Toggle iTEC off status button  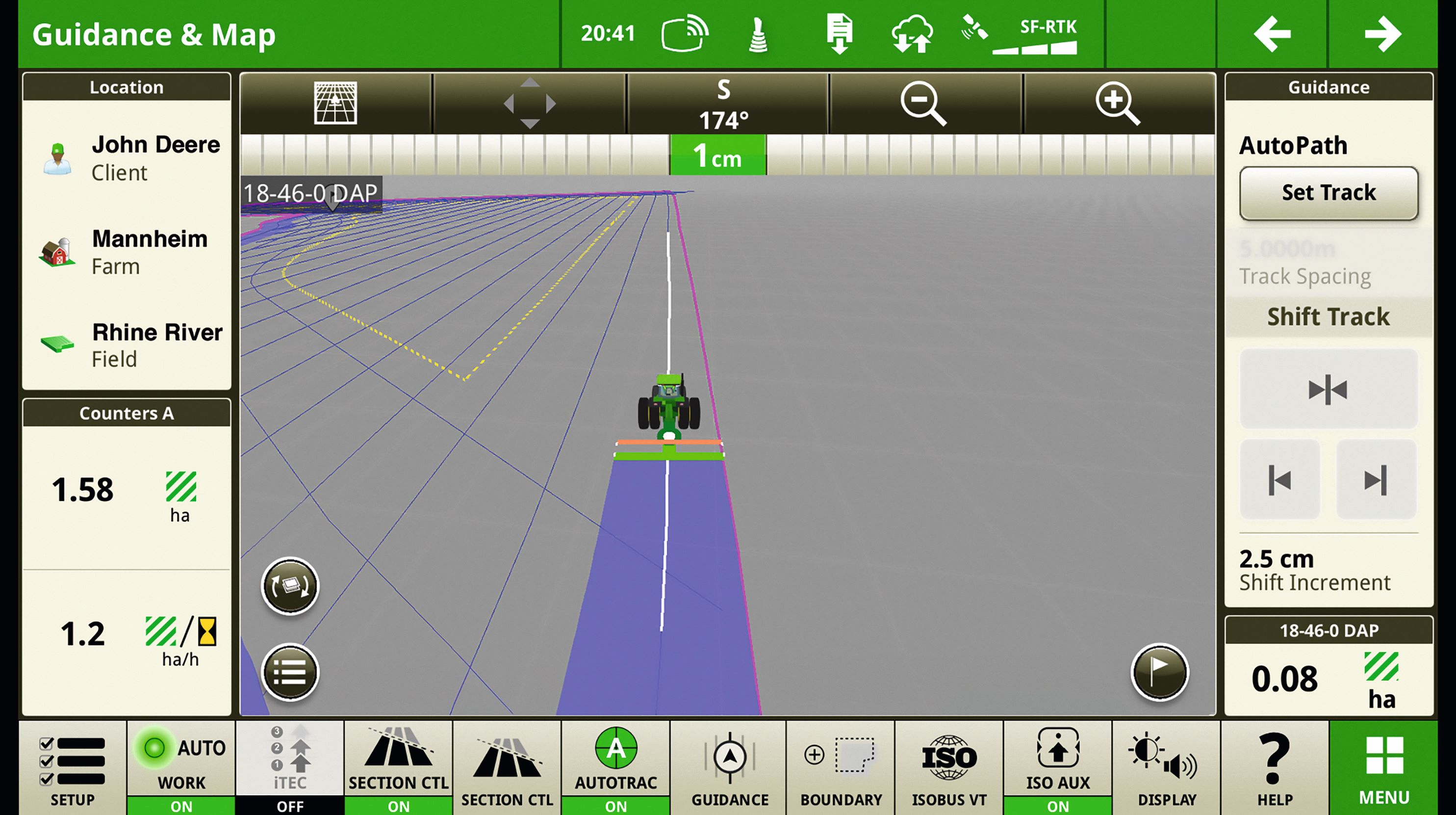[x=290, y=766]
